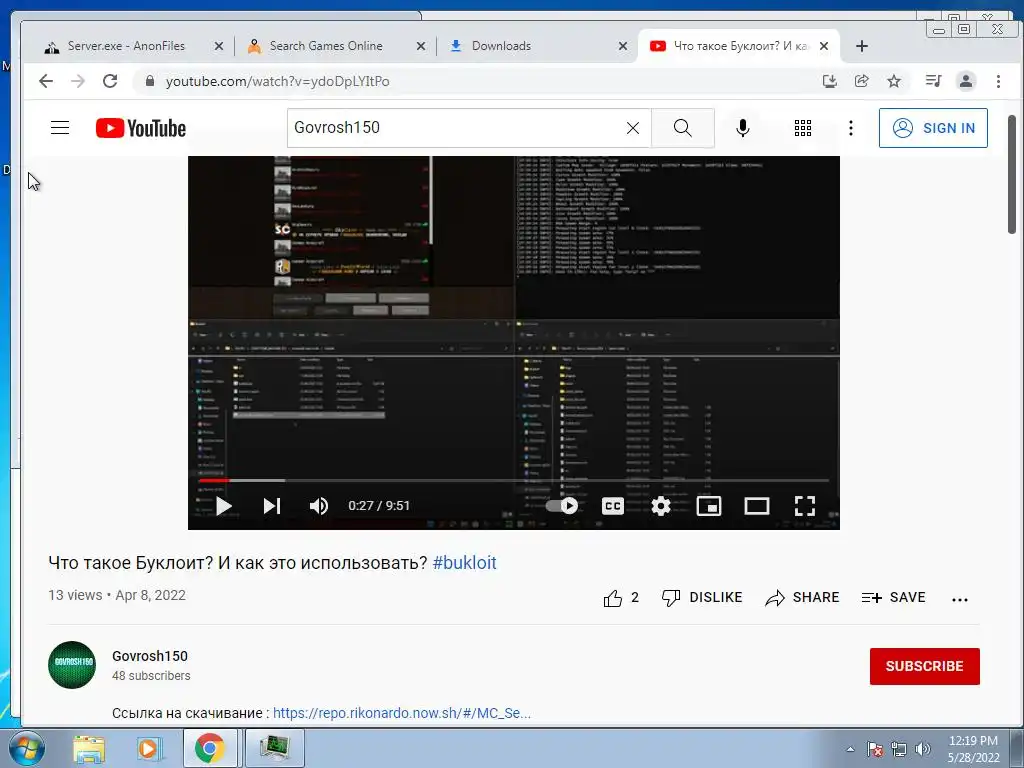Click the address bar URL
This screenshot has height=768, width=1024.
pos(278,82)
